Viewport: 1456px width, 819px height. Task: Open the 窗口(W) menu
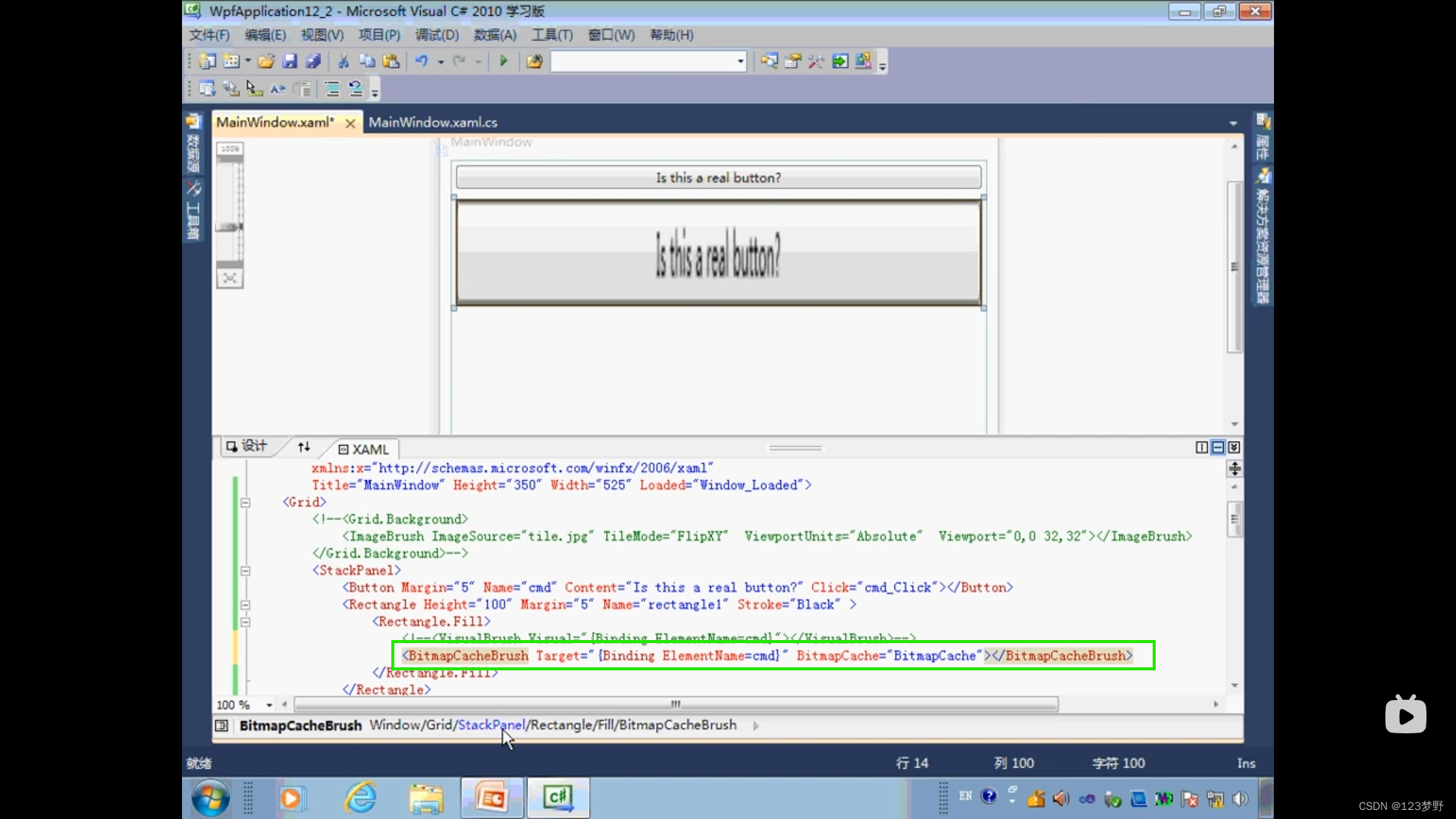[611, 35]
